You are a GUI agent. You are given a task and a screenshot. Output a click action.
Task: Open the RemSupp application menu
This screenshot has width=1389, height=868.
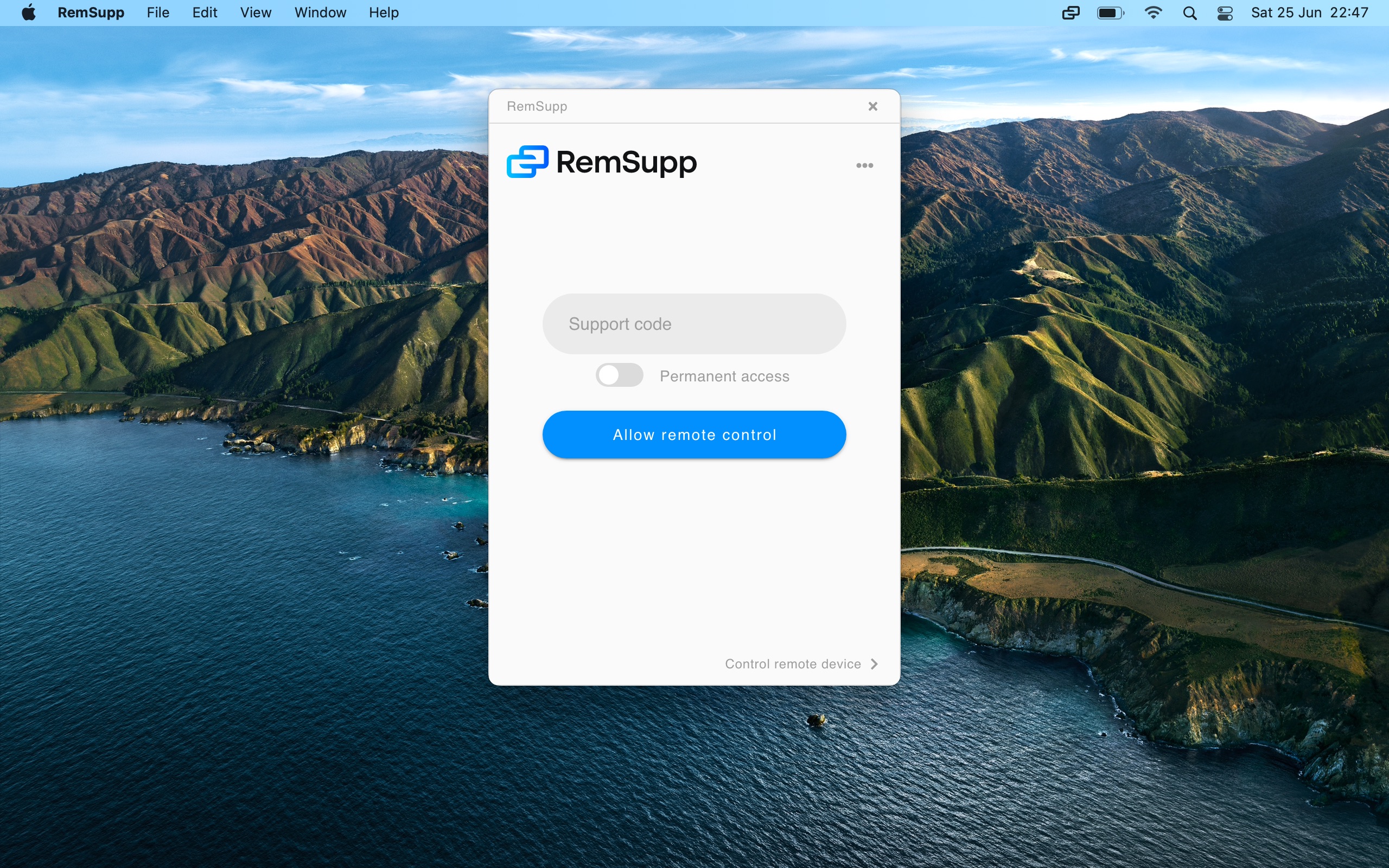pos(91,12)
